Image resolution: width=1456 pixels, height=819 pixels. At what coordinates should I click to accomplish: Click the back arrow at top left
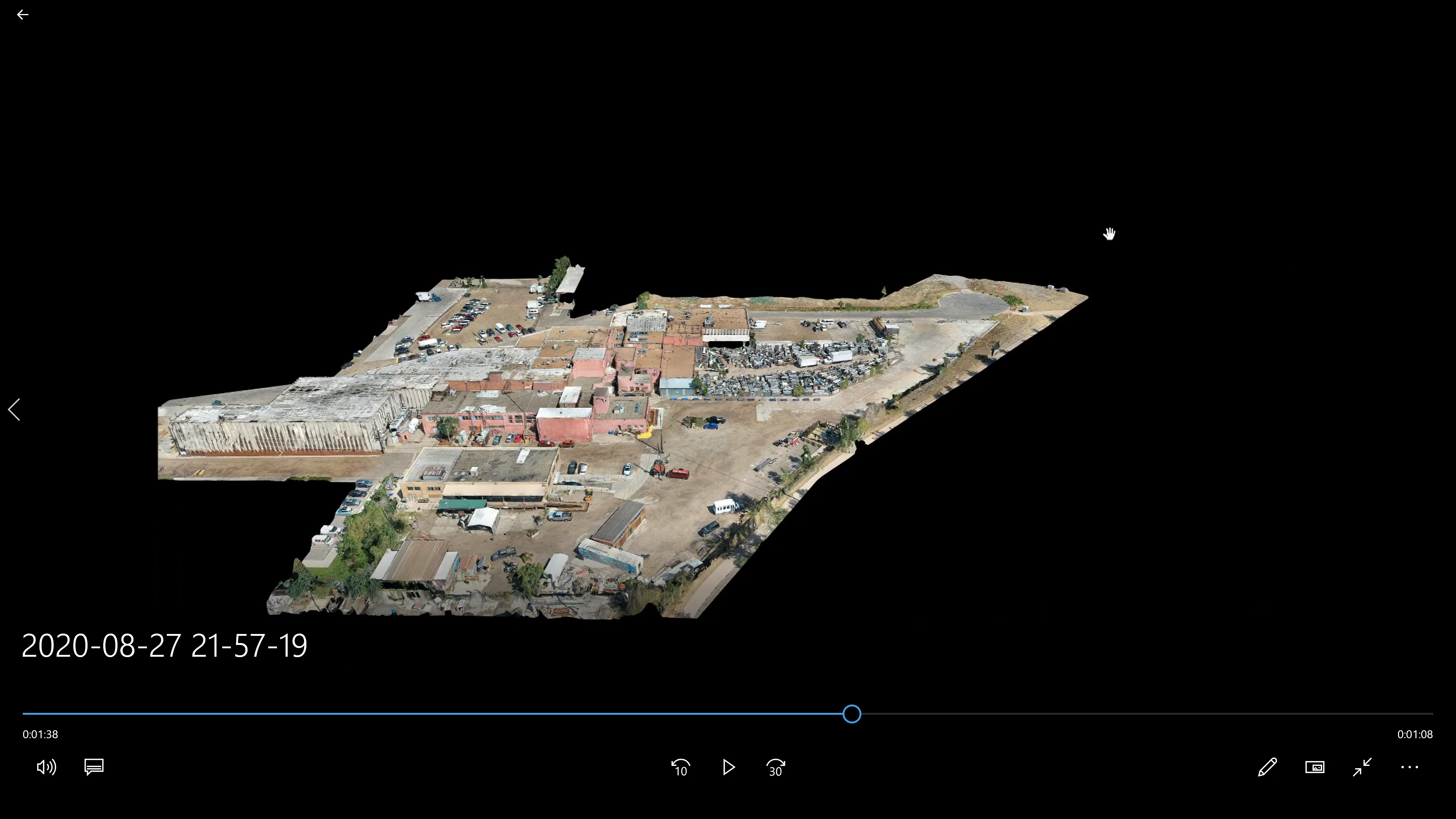23,15
